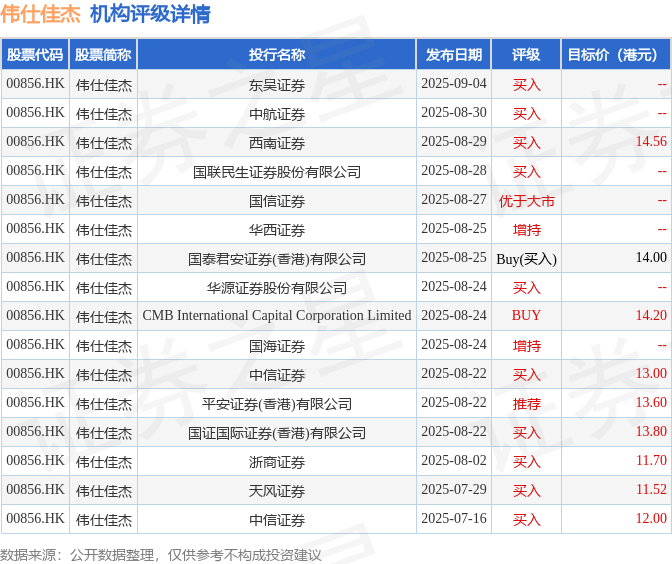This screenshot has width=672, height=564.
Task: Click target price 13.60
Action: coord(651,402)
